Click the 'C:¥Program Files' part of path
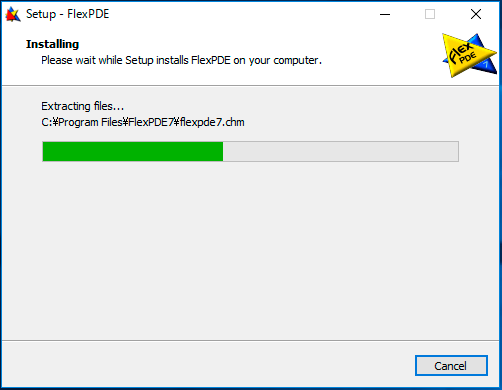The width and height of the screenshot is (502, 390). click(83, 122)
